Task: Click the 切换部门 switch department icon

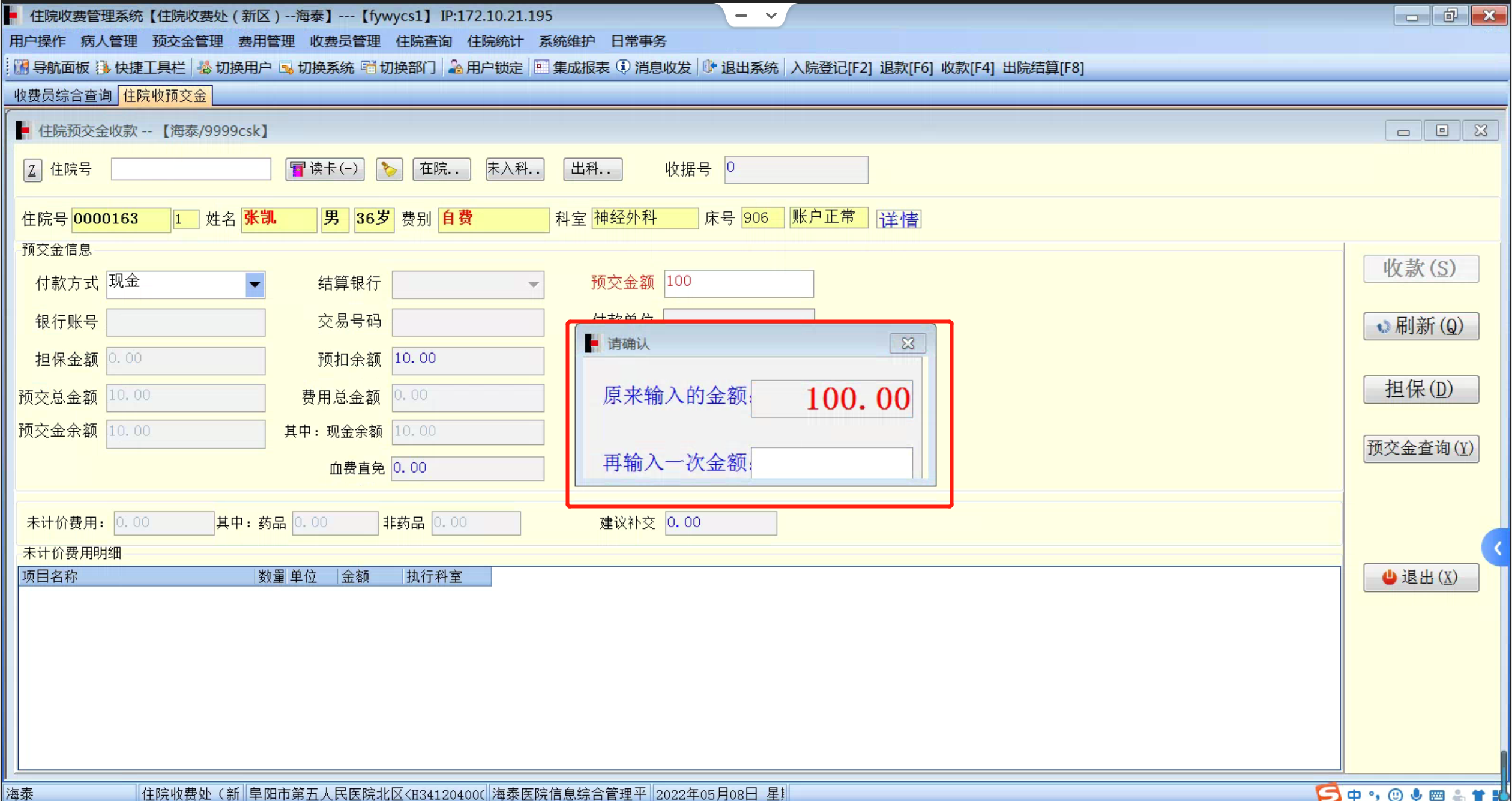Action: [x=368, y=67]
